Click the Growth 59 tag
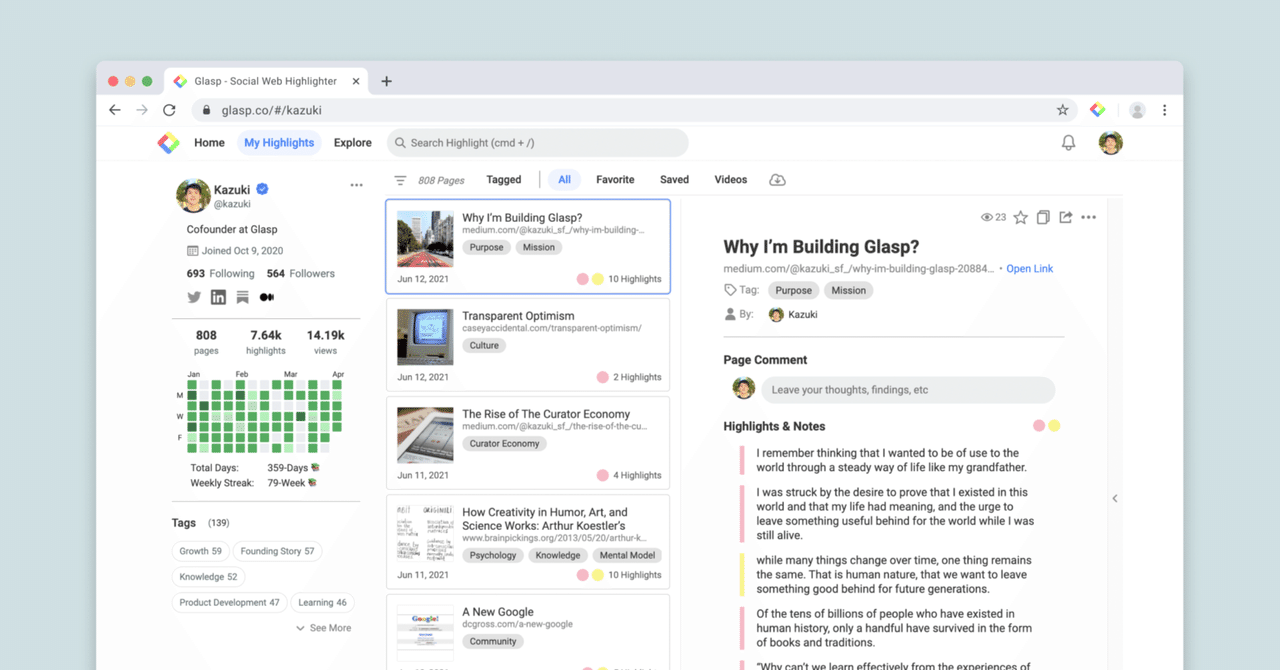The image size is (1280, 670). pyautogui.click(x=200, y=551)
